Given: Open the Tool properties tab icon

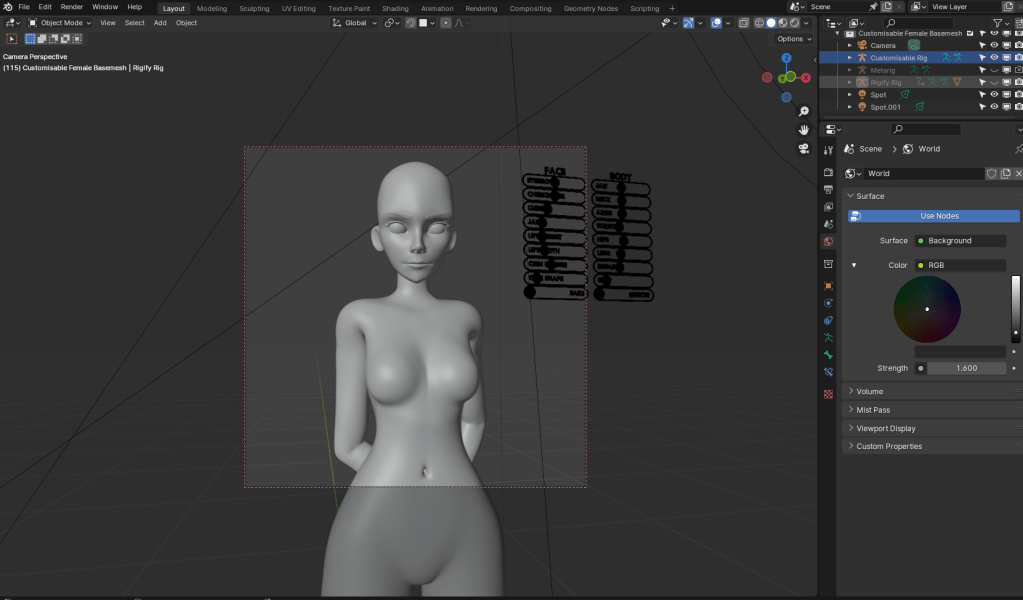Looking at the screenshot, I should click(828, 150).
